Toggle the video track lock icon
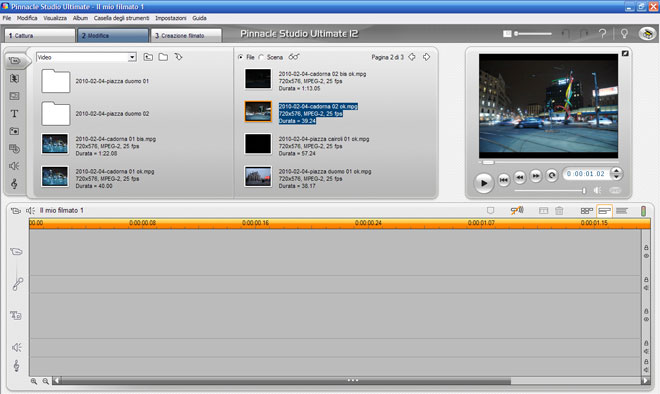Image resolution: width=660 pixels, height=394 pixels. [646, 248]
